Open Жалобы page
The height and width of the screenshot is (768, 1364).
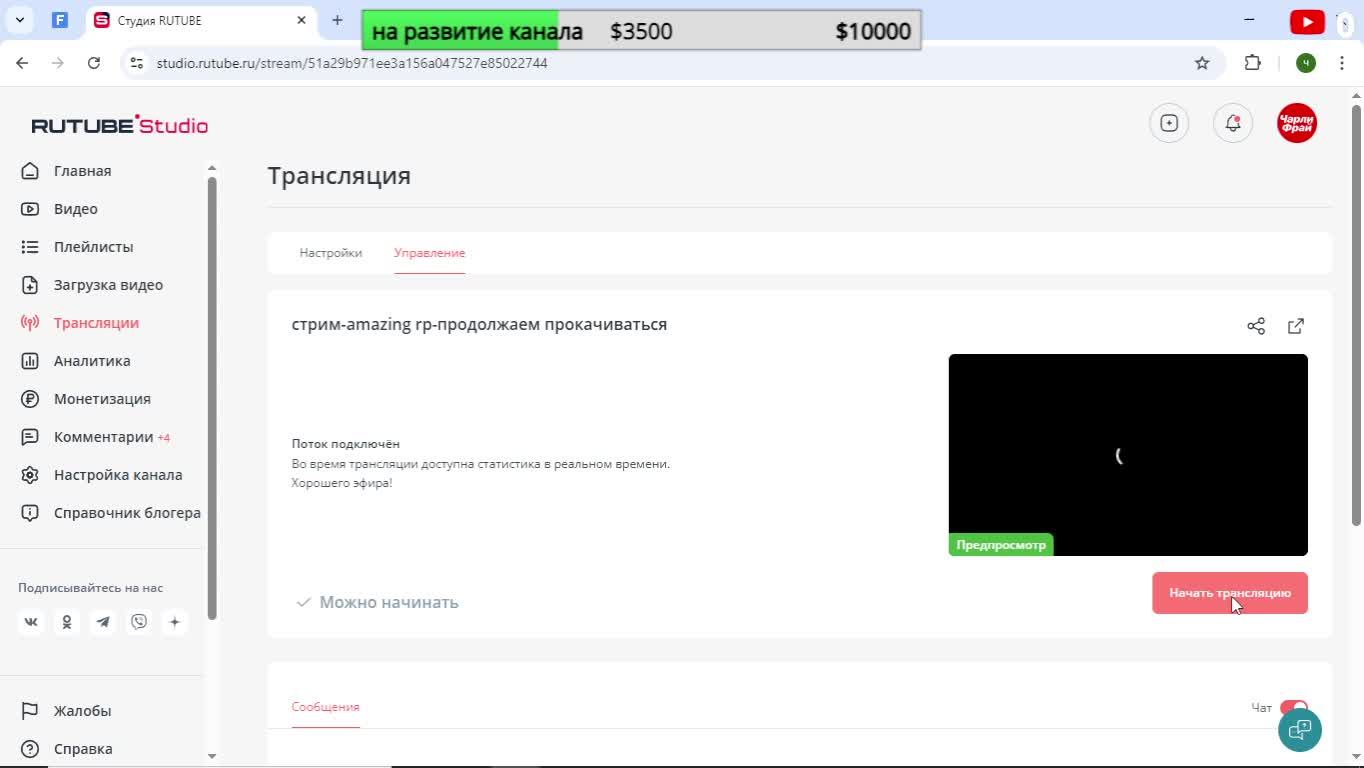pyautogui.click(x=82, y=711)
